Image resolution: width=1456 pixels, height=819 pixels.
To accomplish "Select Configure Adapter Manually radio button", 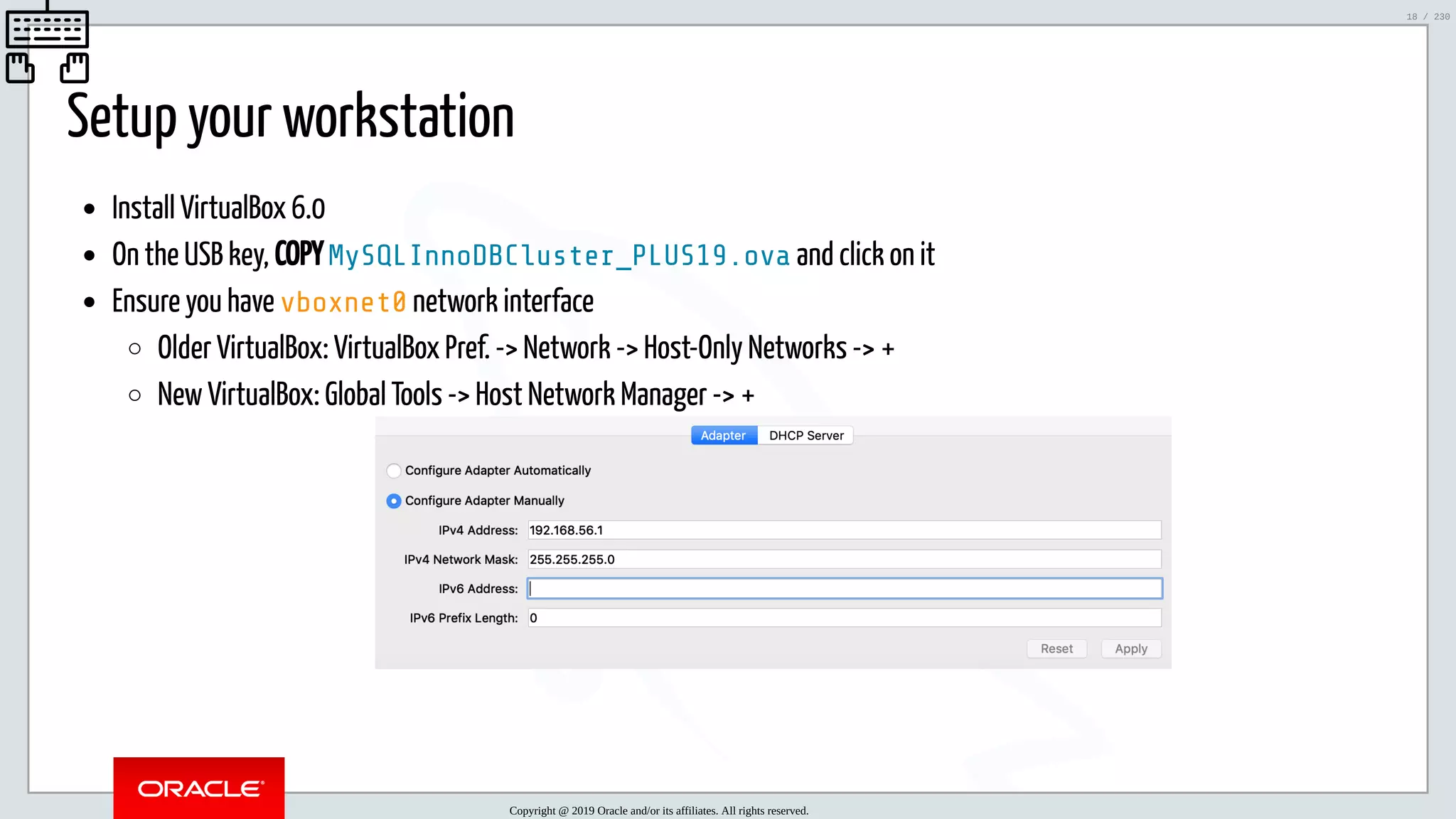I will tap(394, 501).
